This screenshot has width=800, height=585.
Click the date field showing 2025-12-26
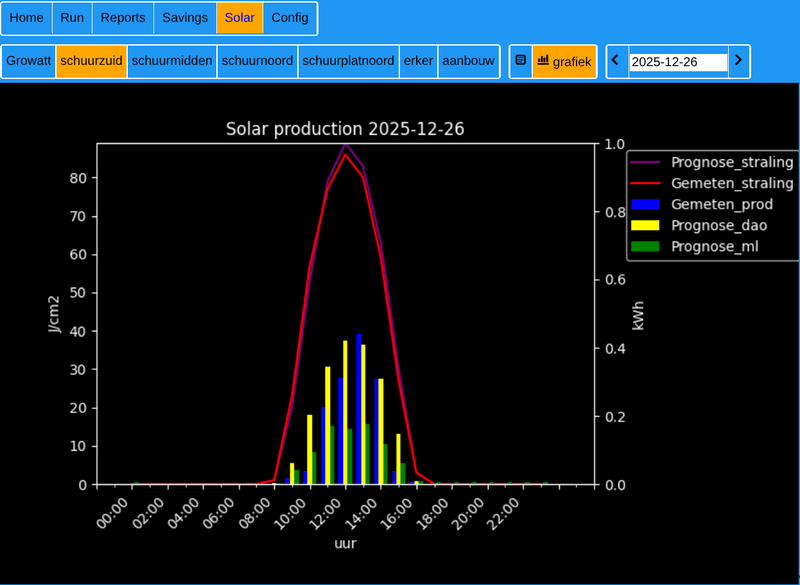click(677, 62)
